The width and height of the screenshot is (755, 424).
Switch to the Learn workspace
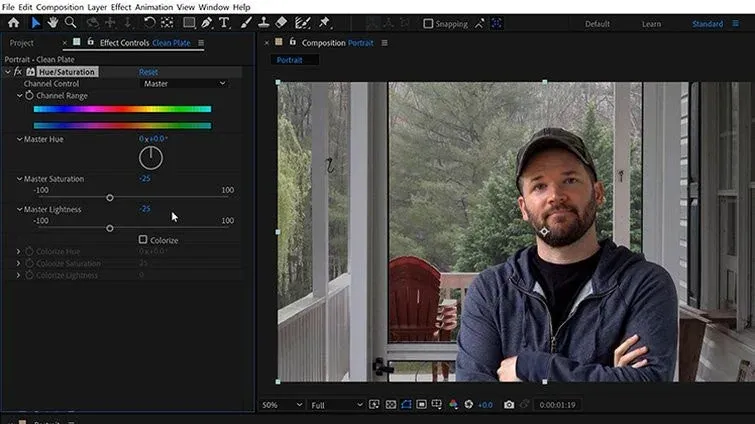pyautogui.click(x=651, y=24)
